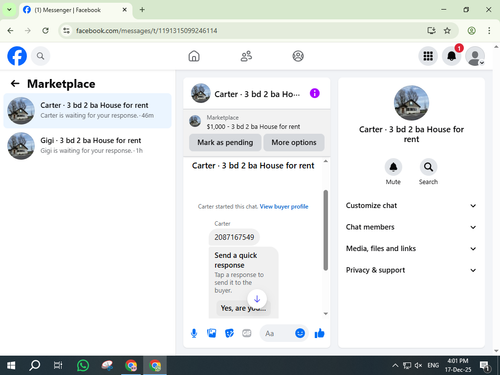
Task: Click chat scroll up arrow
Action: 326,161
